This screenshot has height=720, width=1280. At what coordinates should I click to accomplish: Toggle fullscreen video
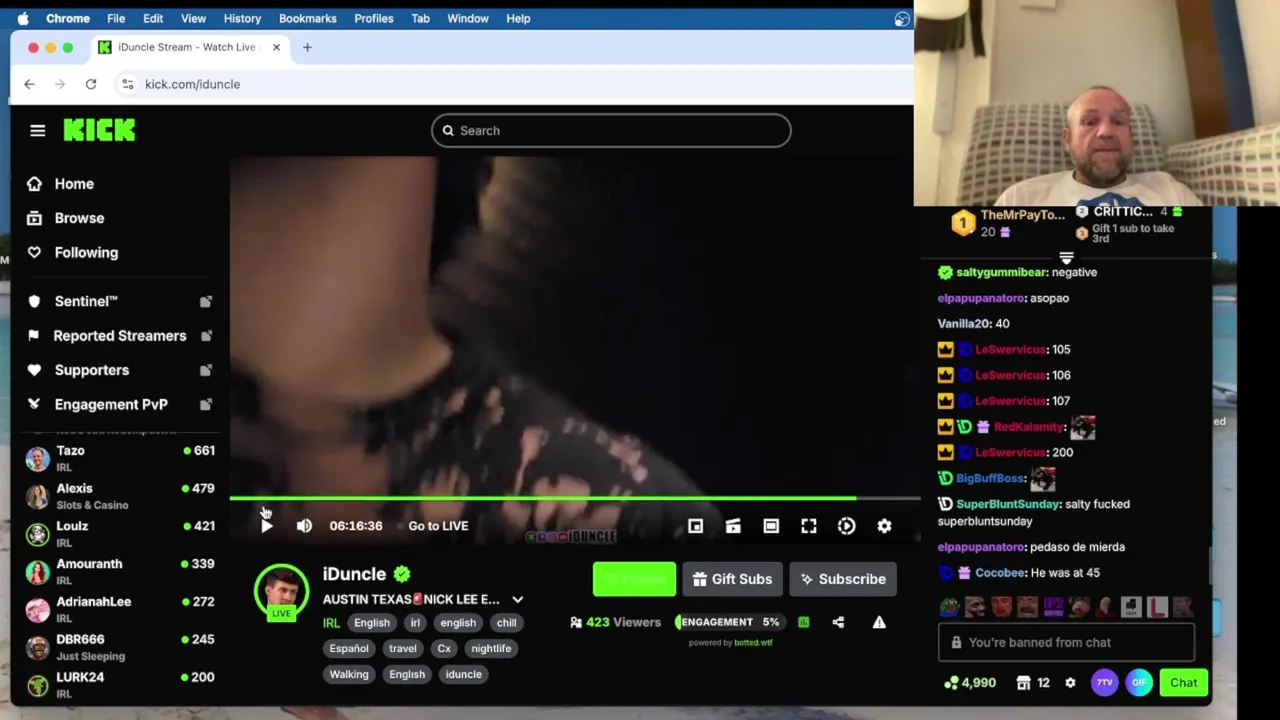[809, 526]
